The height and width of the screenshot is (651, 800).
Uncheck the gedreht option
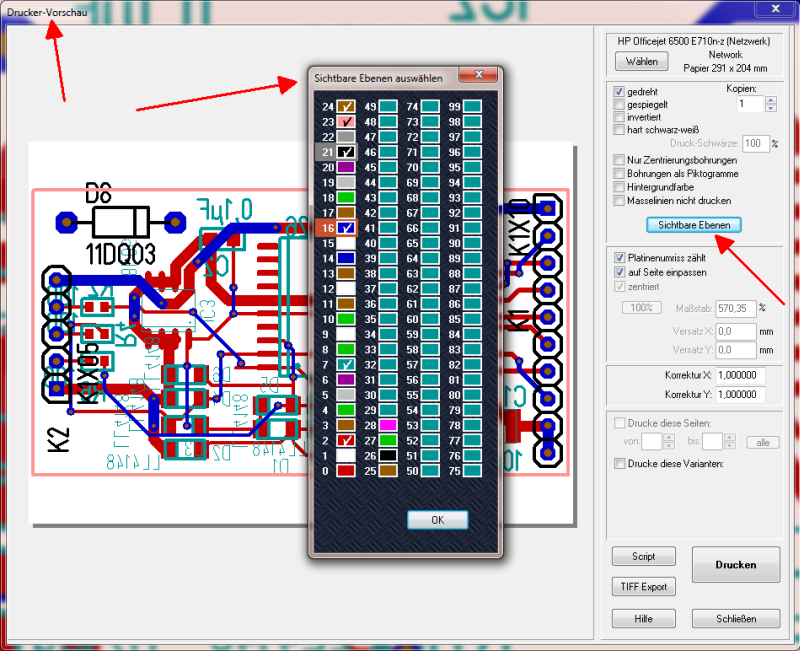tap(619, 91)
